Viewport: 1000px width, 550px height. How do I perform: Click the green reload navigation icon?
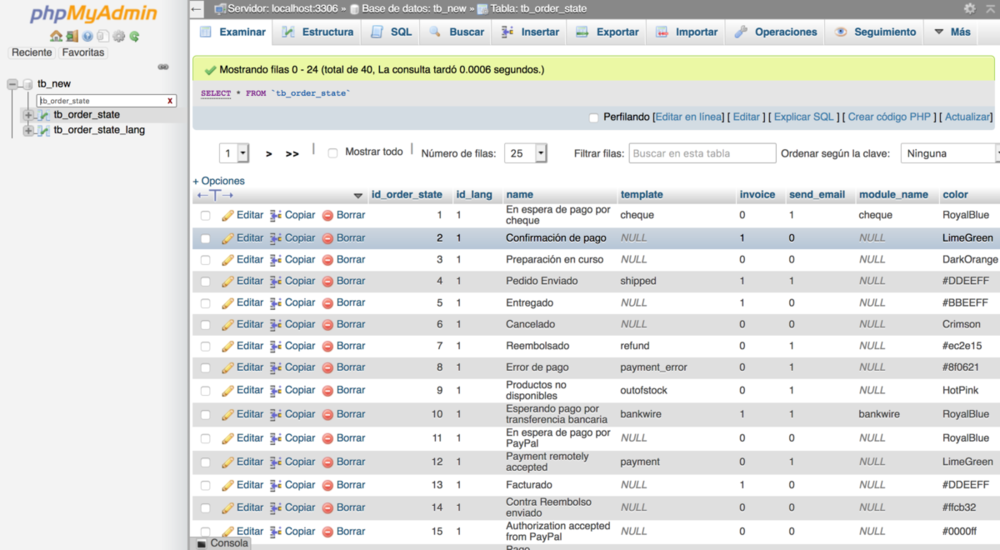click(134, 36)
